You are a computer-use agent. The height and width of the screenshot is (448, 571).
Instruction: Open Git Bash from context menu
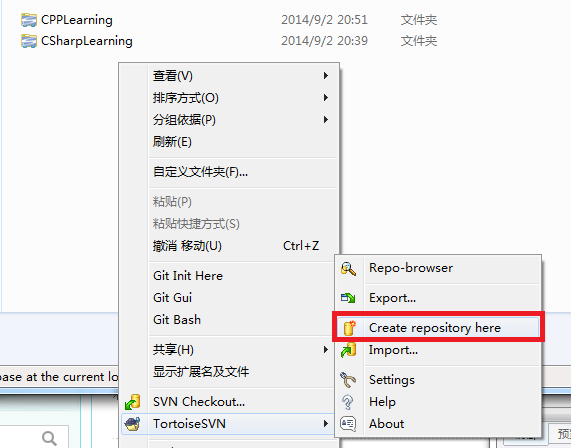click(177, 320)
